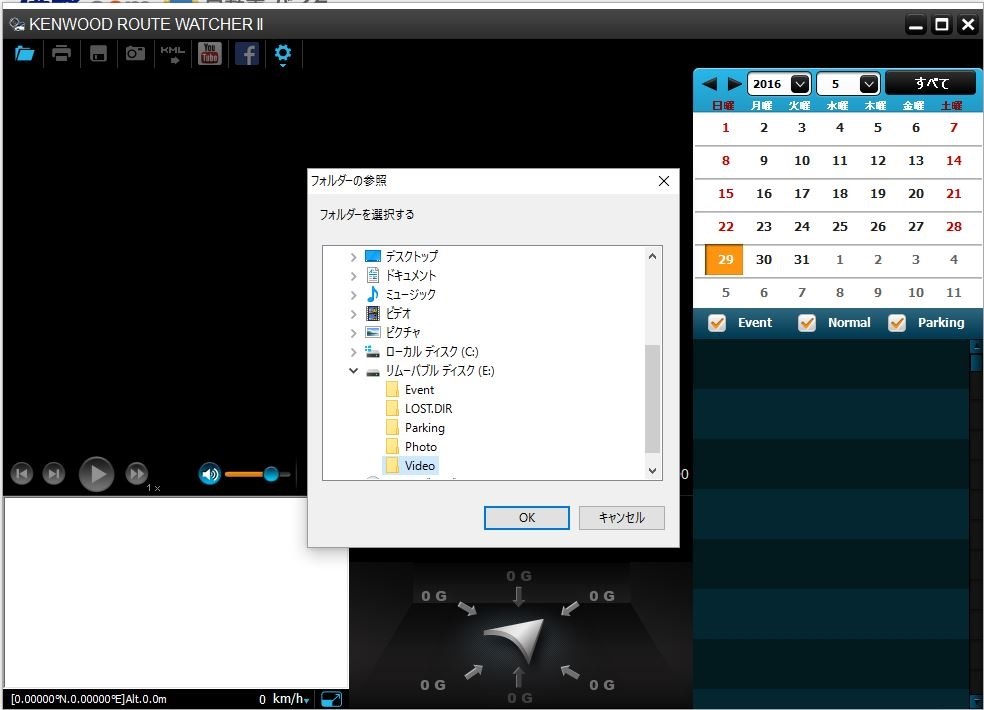The width and height of the screenshot is (984, 710).
Task: Select date 15 in calendar
Action: point(725,194)
